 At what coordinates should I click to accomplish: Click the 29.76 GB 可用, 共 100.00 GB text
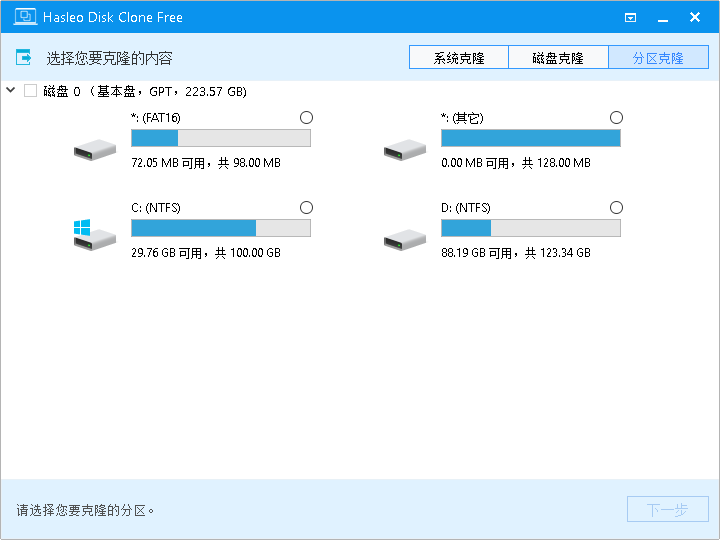[x=206, y=253]
